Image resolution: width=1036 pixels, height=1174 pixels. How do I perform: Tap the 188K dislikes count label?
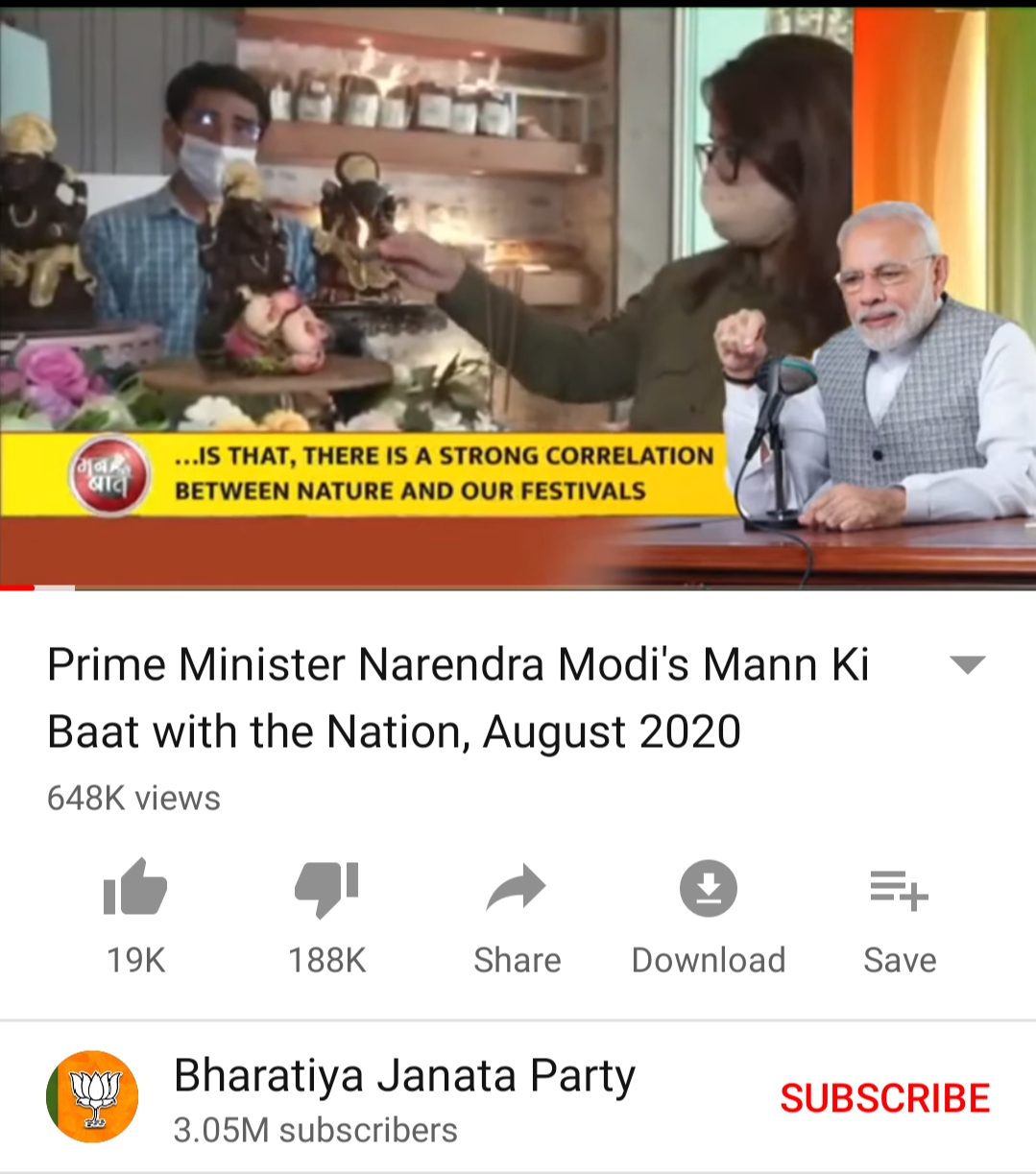coord(326,960)
